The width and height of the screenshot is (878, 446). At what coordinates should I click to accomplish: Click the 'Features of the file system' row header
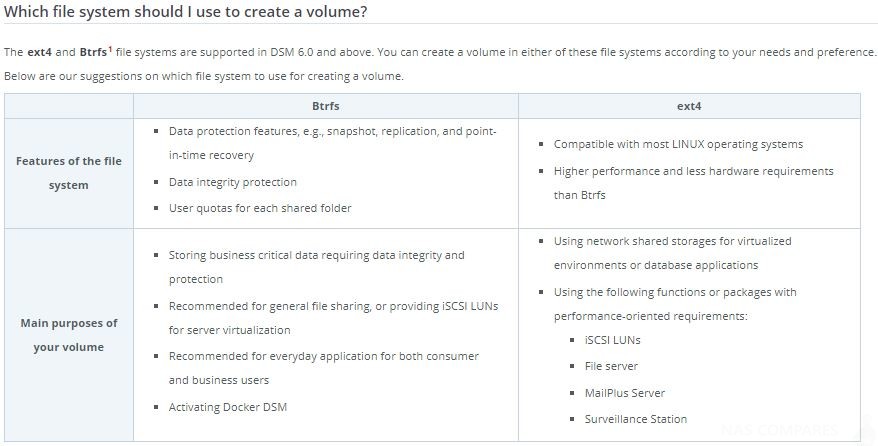coord(68,173)
